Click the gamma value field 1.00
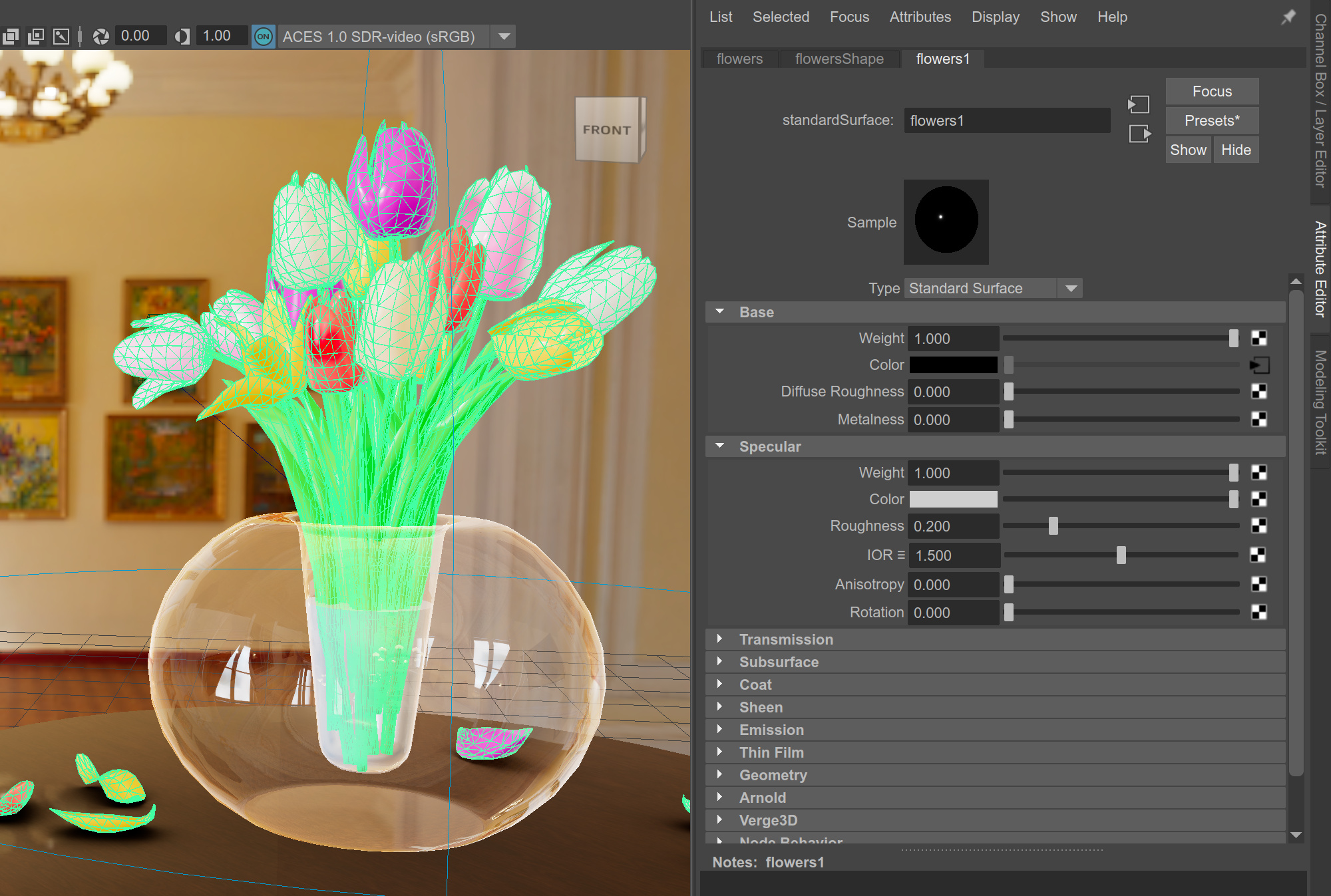This screenshot has height=896, width=1331. pos(222,36)
